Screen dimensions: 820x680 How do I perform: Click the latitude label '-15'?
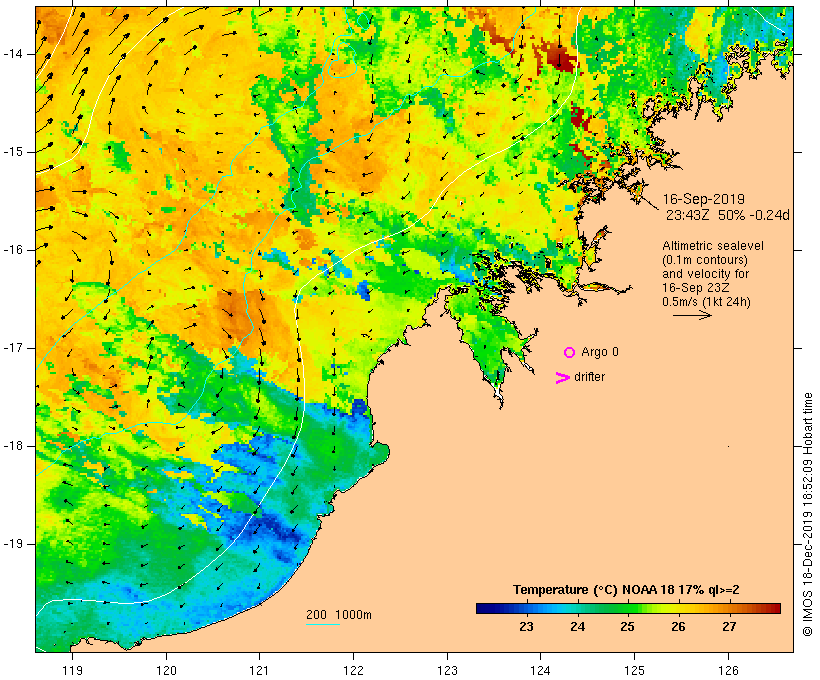click(13, 152)
